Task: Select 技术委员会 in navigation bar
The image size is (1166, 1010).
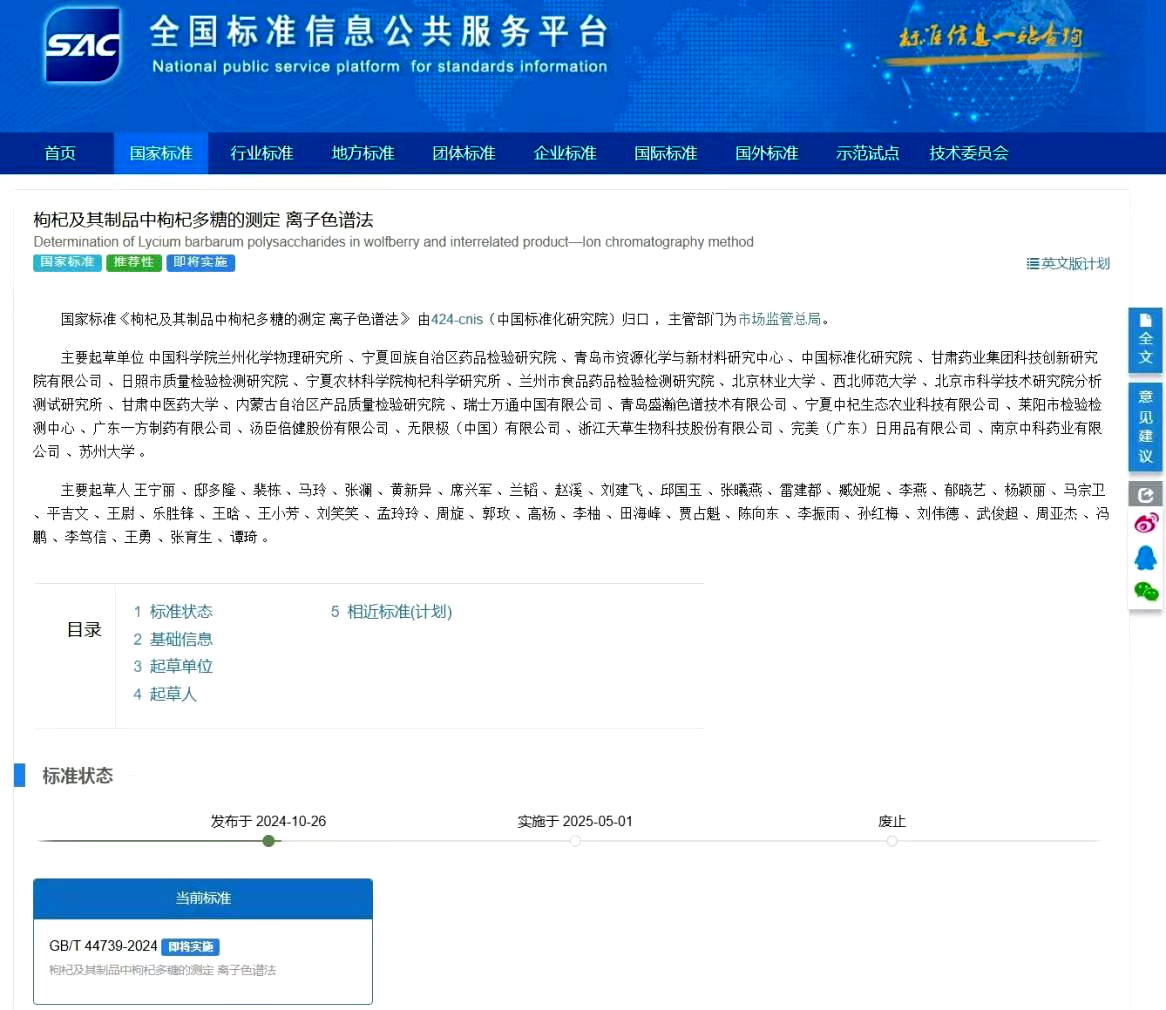Action: (968, 153)
